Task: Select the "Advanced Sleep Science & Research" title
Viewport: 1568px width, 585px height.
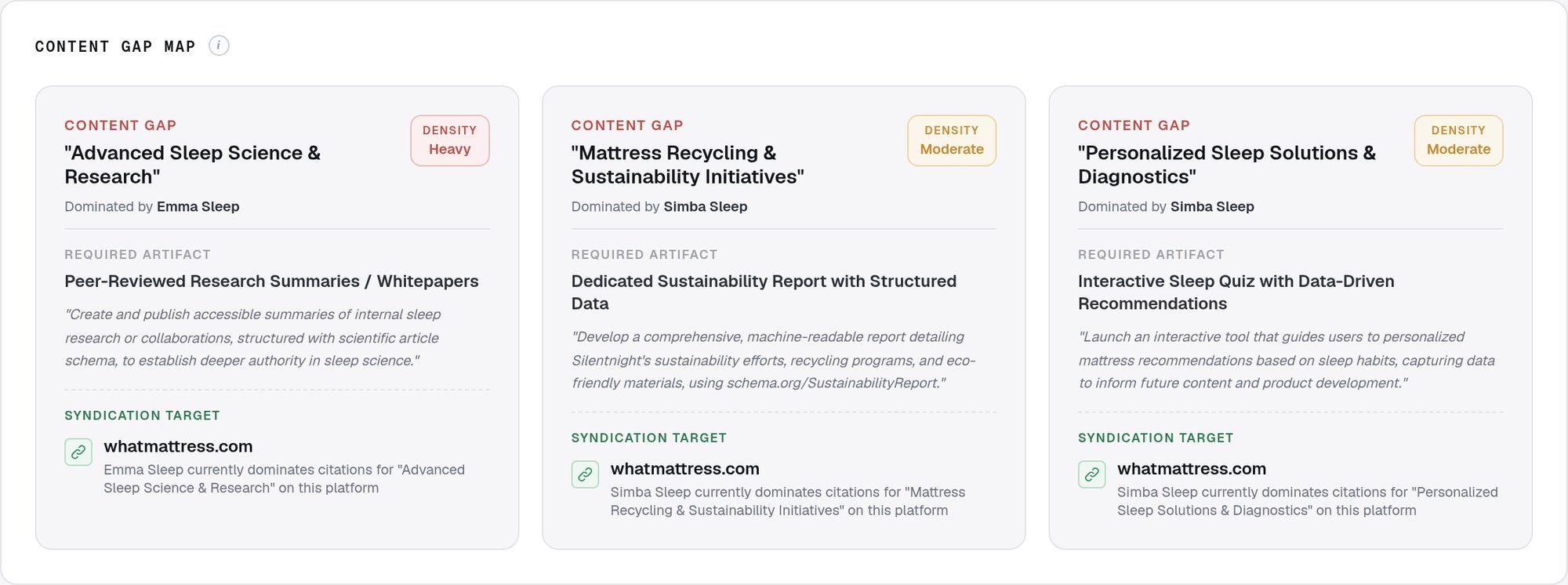Action: (x=193, y=165)
